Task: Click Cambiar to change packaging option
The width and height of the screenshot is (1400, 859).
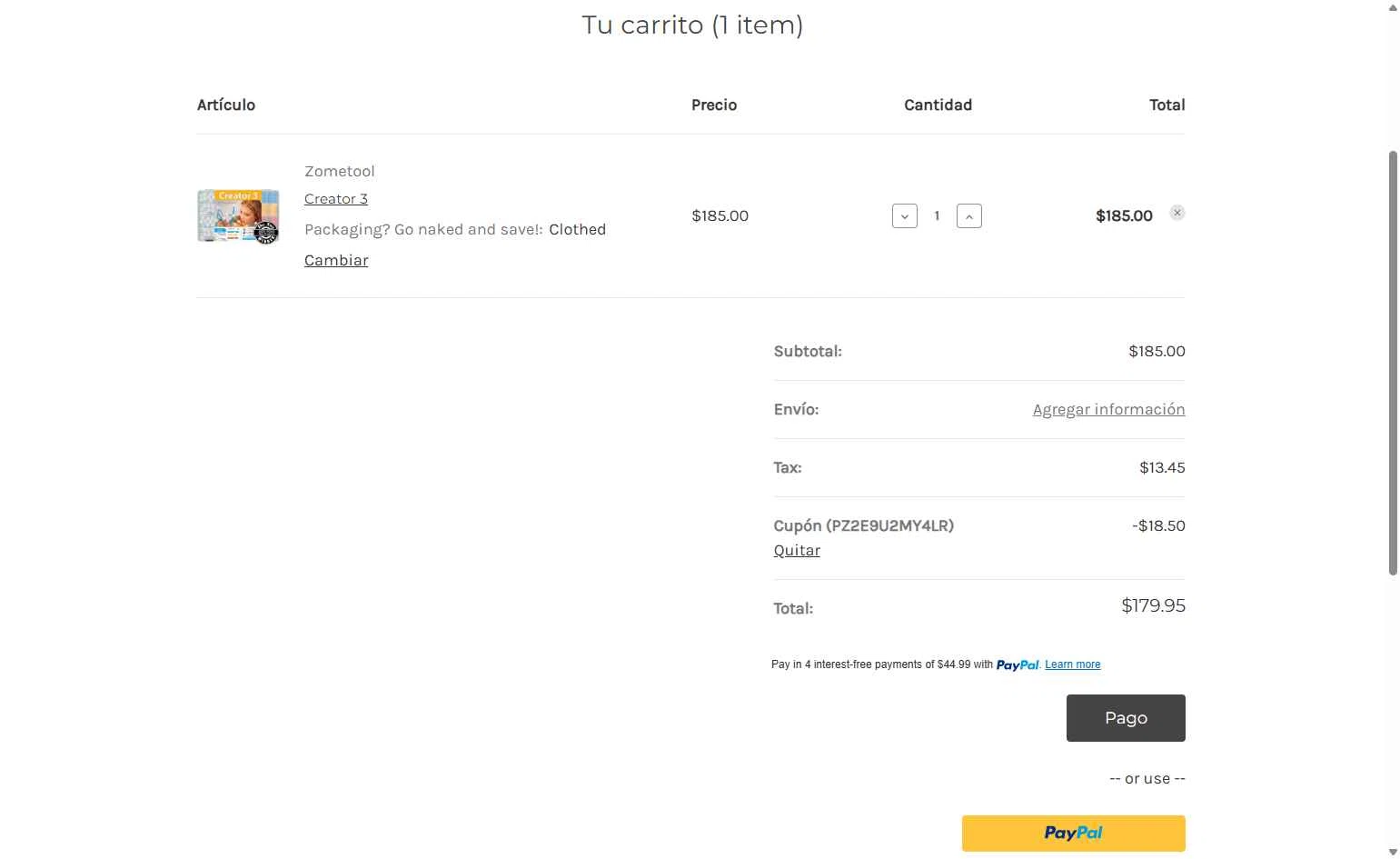Action: (336, 260)
